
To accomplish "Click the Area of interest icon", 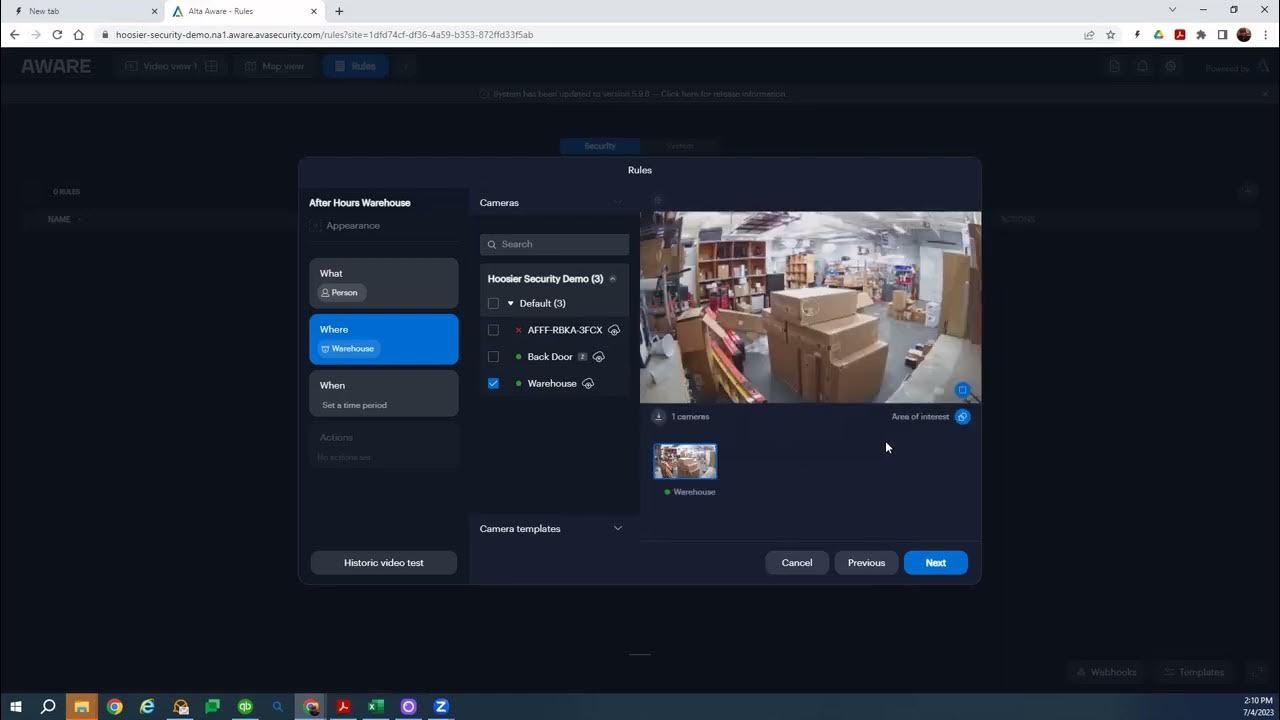I will tap(962, 417).
